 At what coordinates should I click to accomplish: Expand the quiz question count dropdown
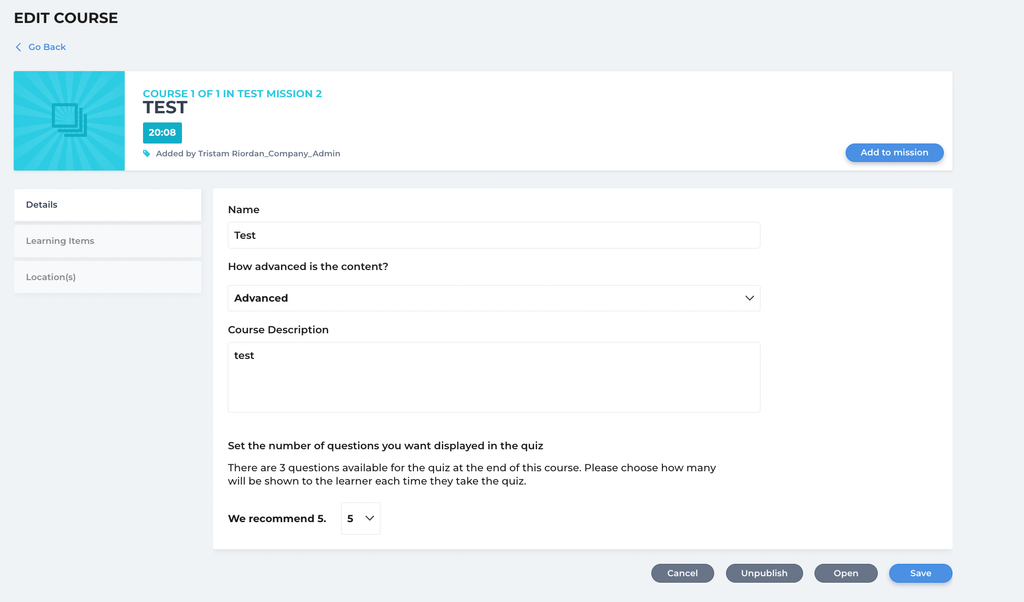(x=360, y=518)
